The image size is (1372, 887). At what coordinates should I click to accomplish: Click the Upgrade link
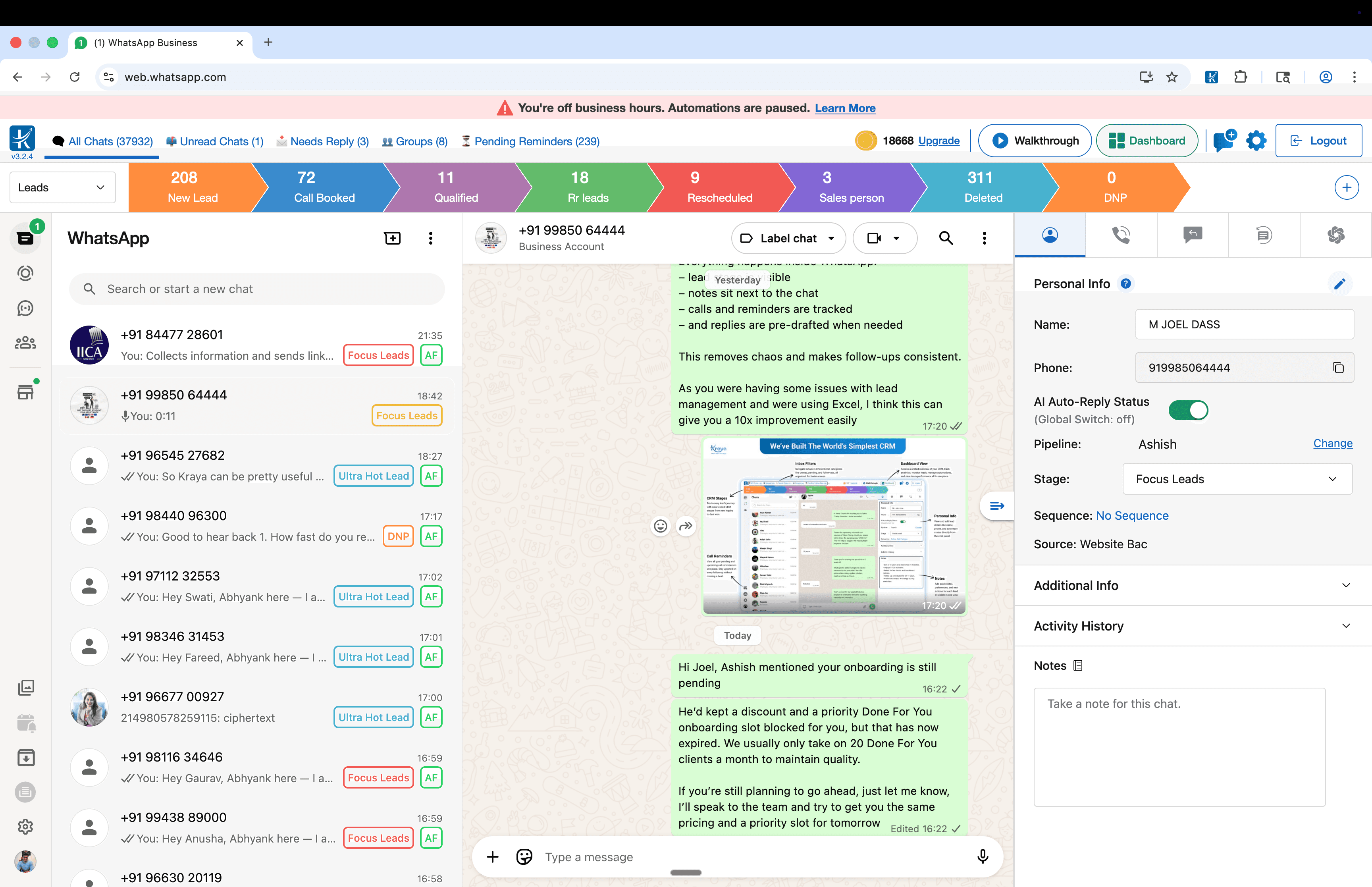point(938,141)
